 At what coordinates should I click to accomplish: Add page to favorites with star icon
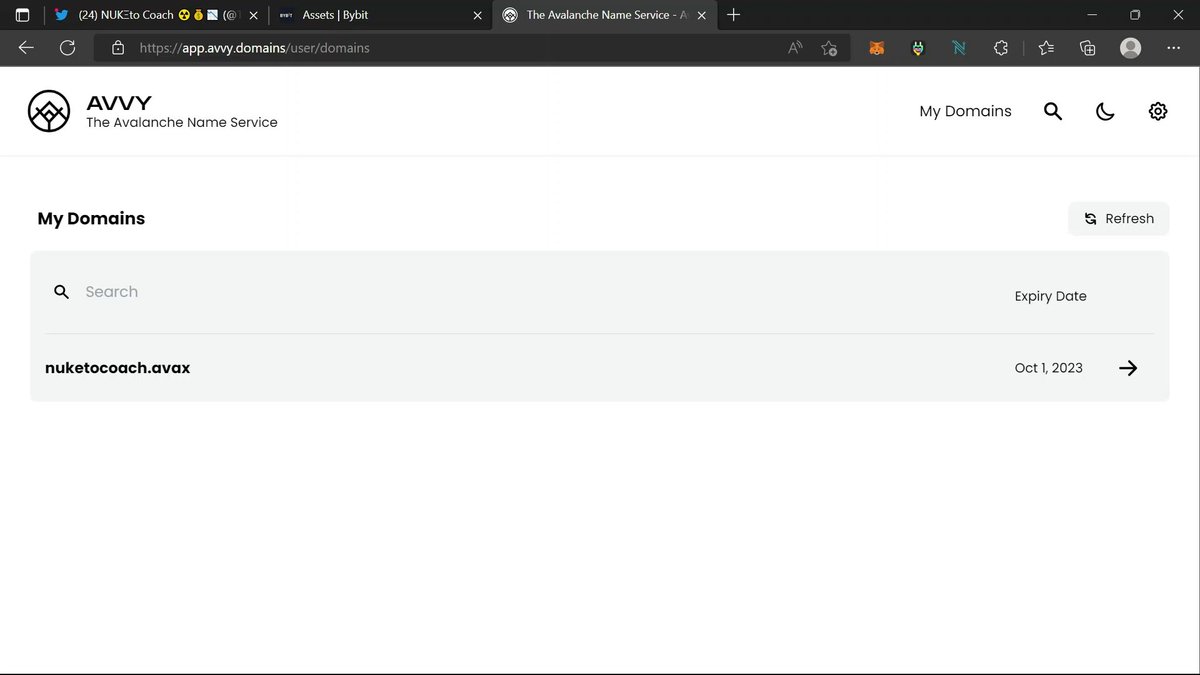(829, 48)
